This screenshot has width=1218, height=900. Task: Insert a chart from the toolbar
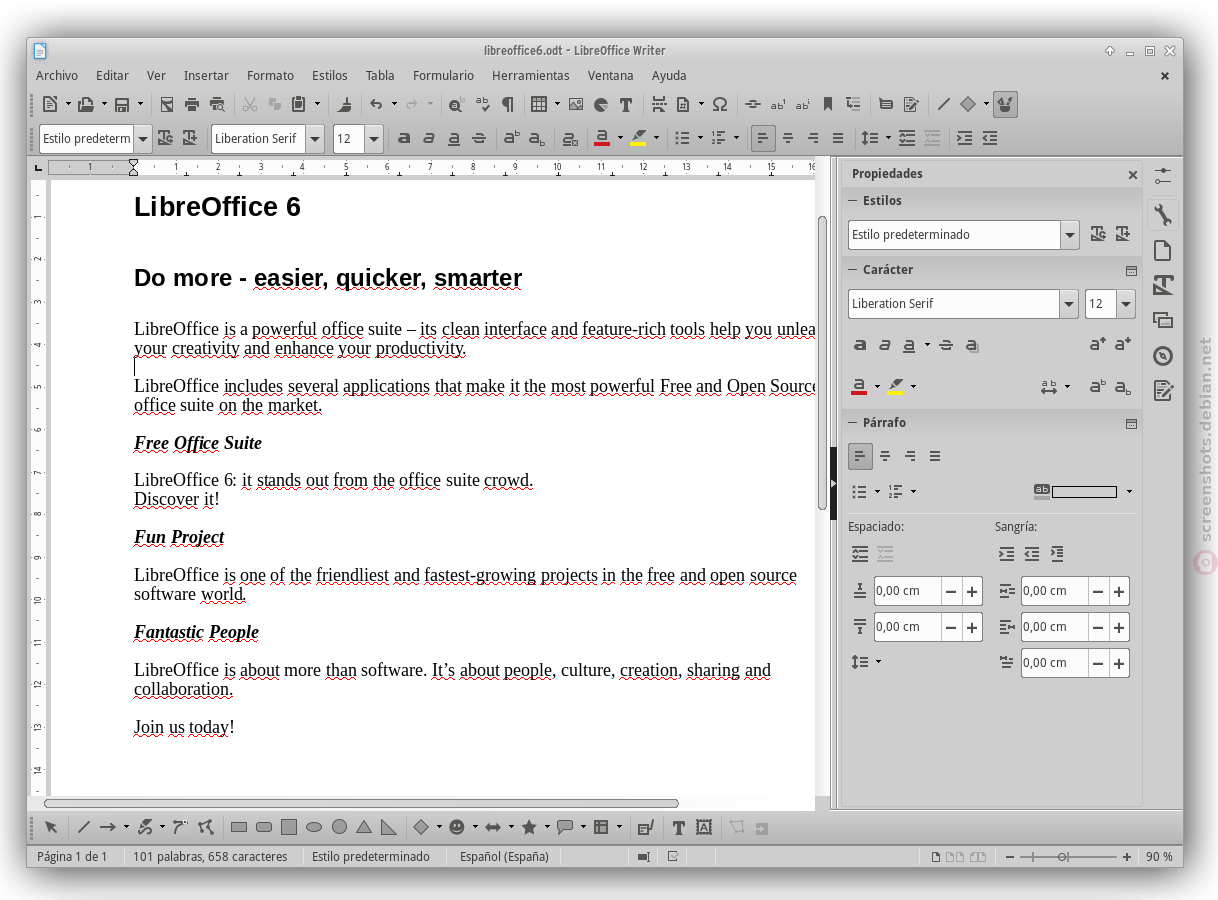[601, 104]
